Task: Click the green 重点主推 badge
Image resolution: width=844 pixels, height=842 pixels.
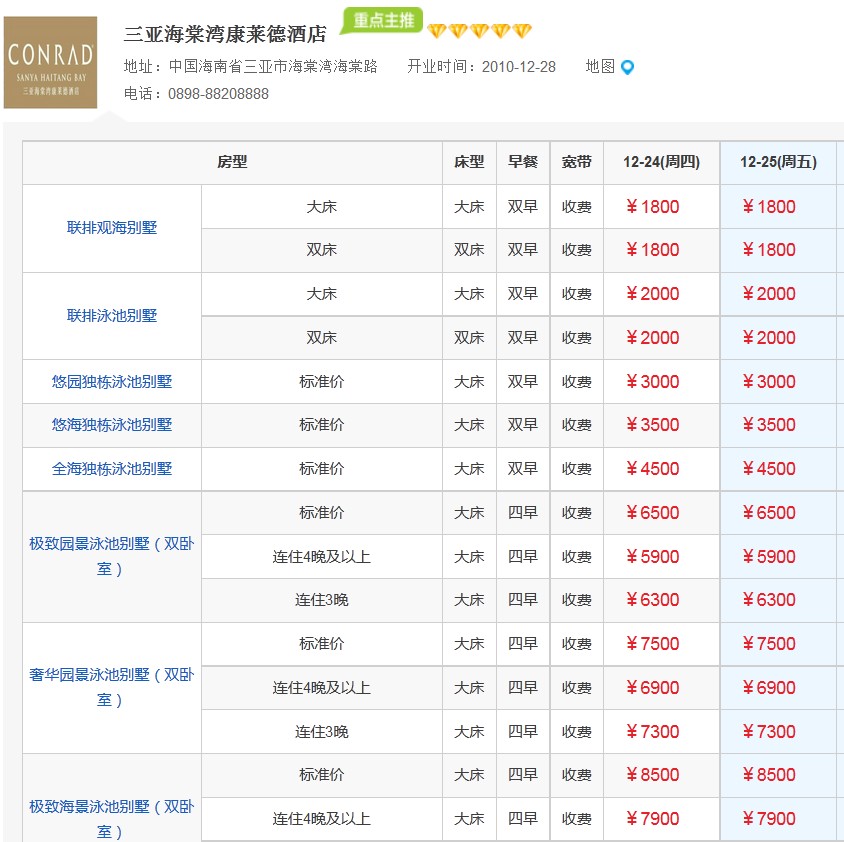Action: [x=382, y=21]
